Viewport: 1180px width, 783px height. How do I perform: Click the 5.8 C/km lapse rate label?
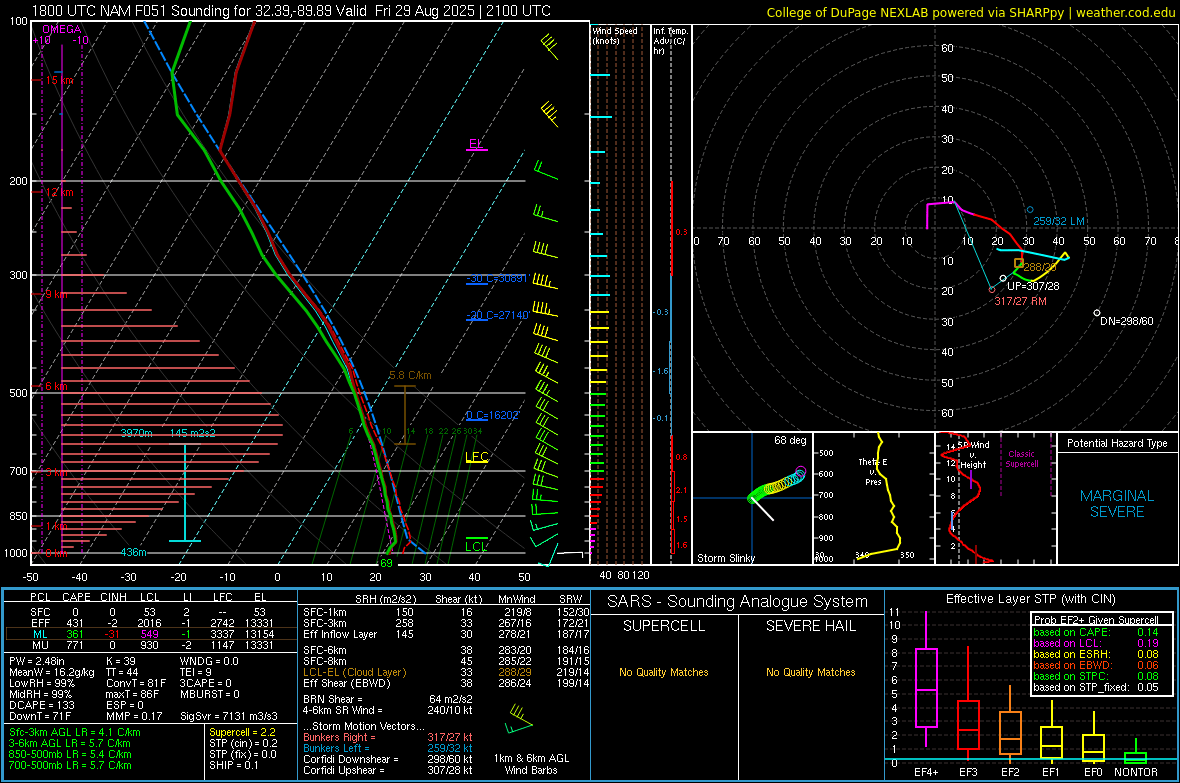click(x=410, y=375)
